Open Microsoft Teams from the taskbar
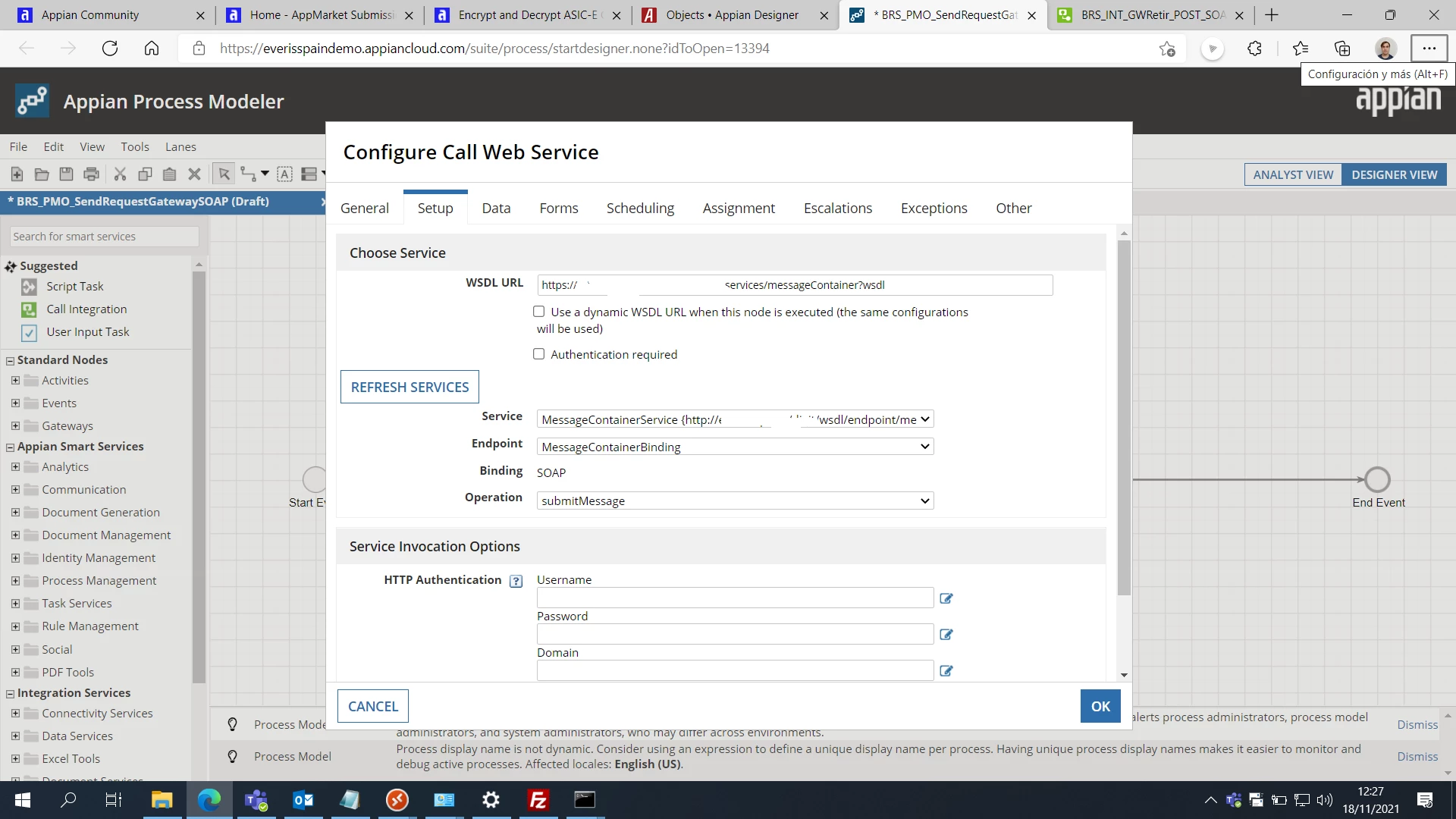 256,800
